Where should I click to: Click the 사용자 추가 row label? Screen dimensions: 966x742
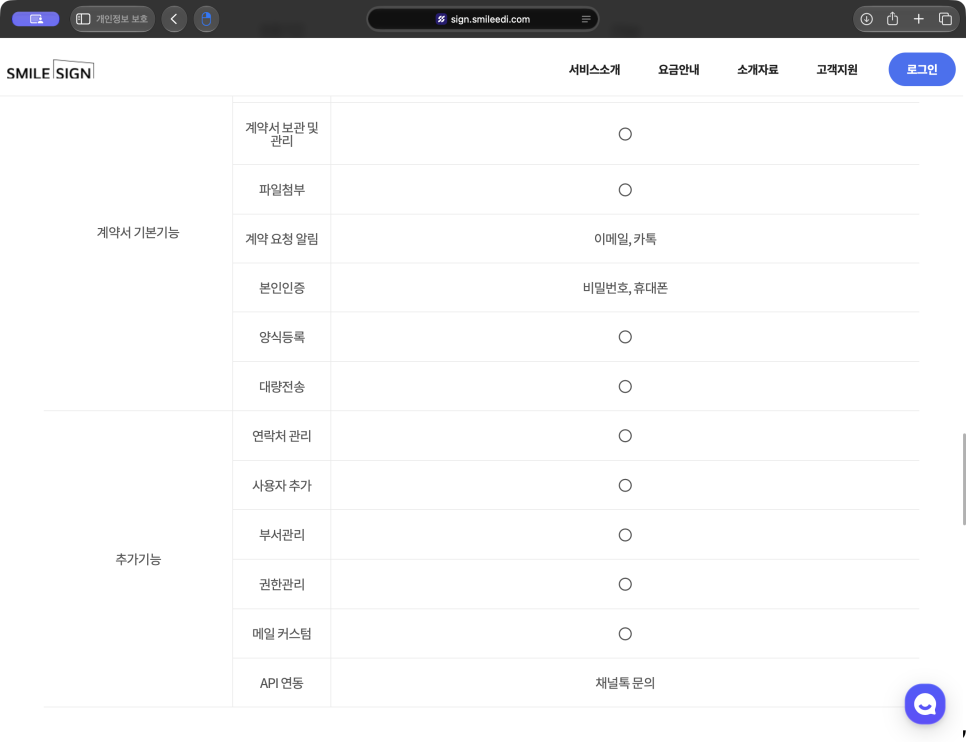[282, 486]
